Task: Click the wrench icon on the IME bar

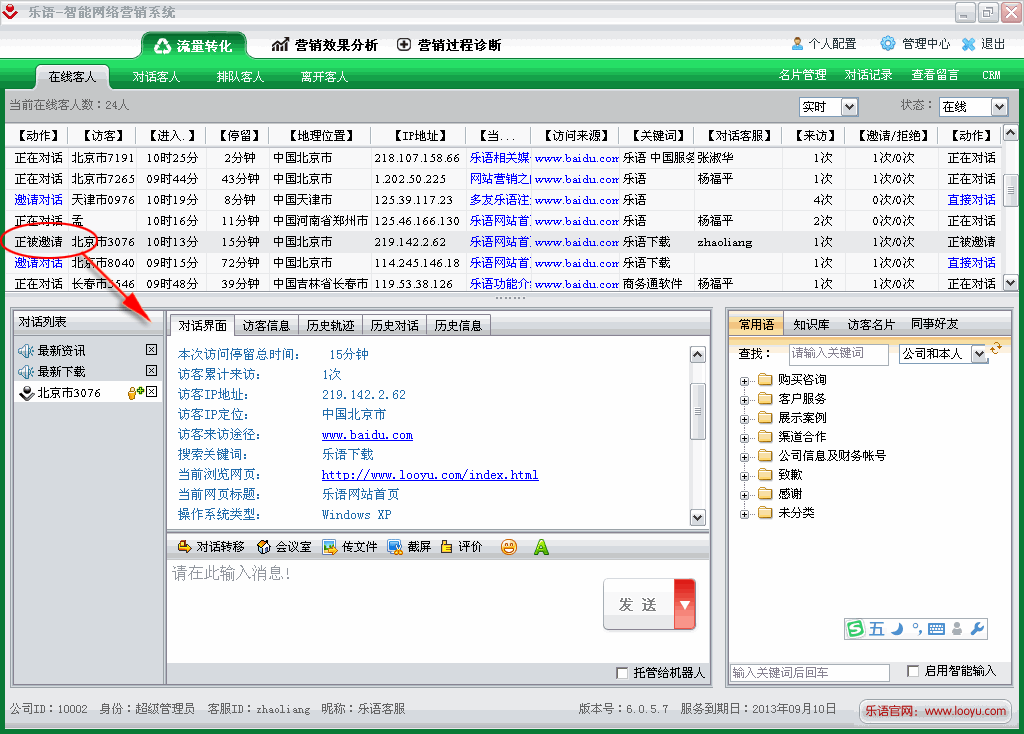Action: coord(978,629)
